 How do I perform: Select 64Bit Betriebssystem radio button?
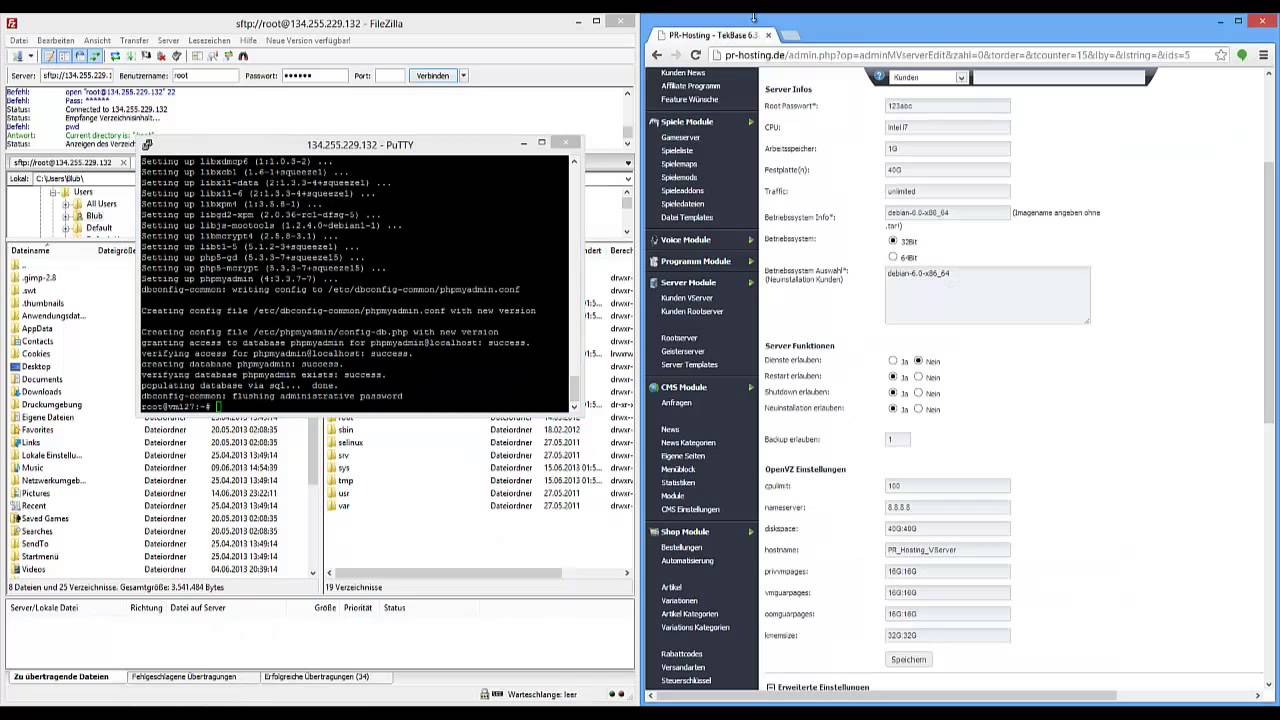click(x=893, y=257)
